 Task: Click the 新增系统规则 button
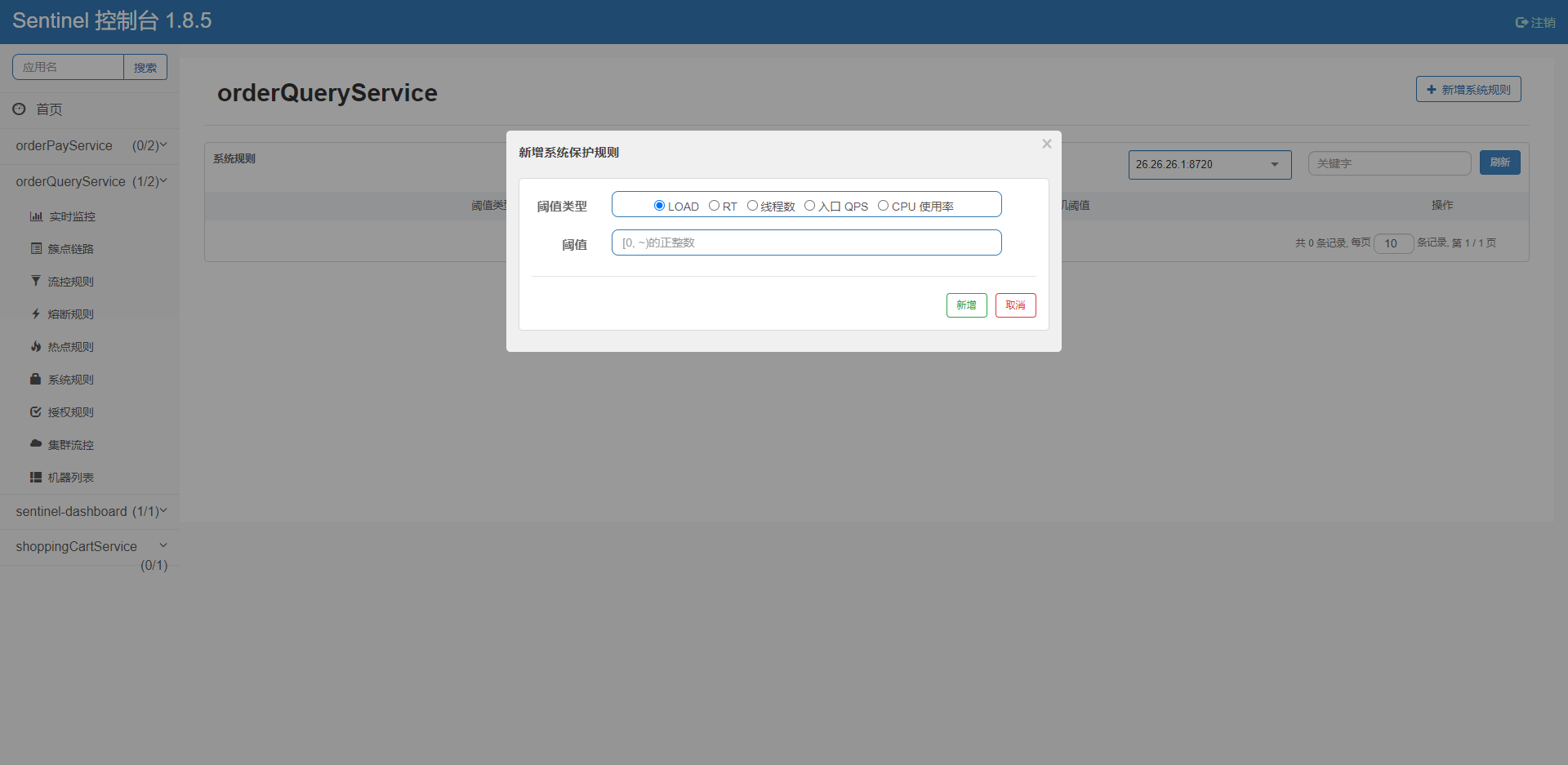click(x=1468, y=90)
